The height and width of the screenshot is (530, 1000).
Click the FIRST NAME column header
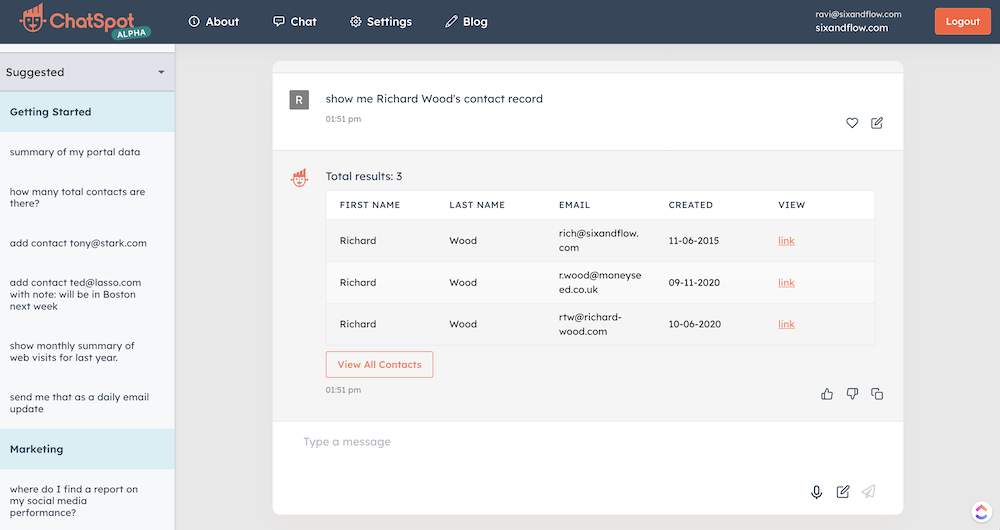(x=370, y=205)
